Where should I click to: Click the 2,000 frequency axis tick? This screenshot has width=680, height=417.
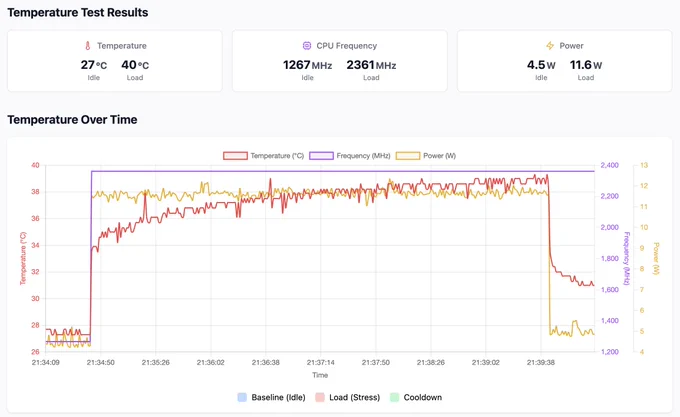click(609, 227)
